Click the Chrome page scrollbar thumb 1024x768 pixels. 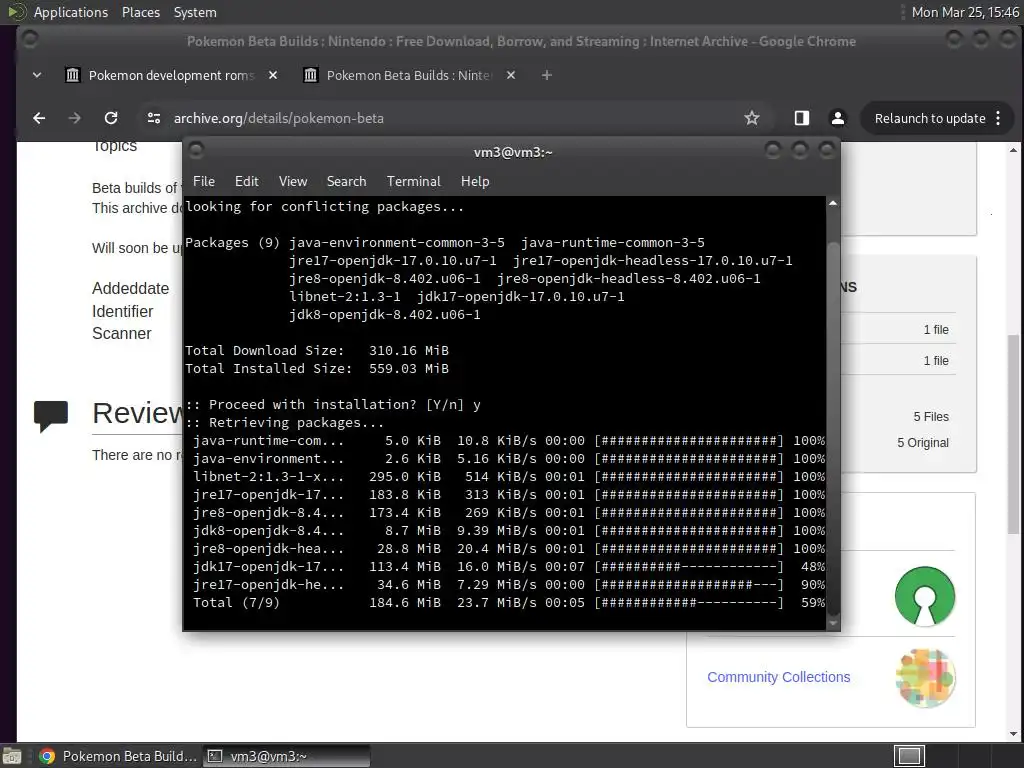point(1014,434)
